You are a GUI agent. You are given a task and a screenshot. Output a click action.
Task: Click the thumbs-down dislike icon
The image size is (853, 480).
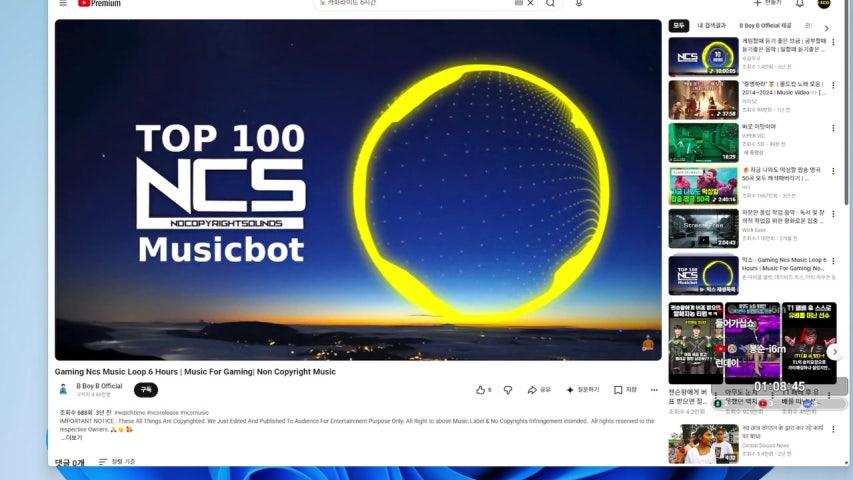(x=508, y=390)
